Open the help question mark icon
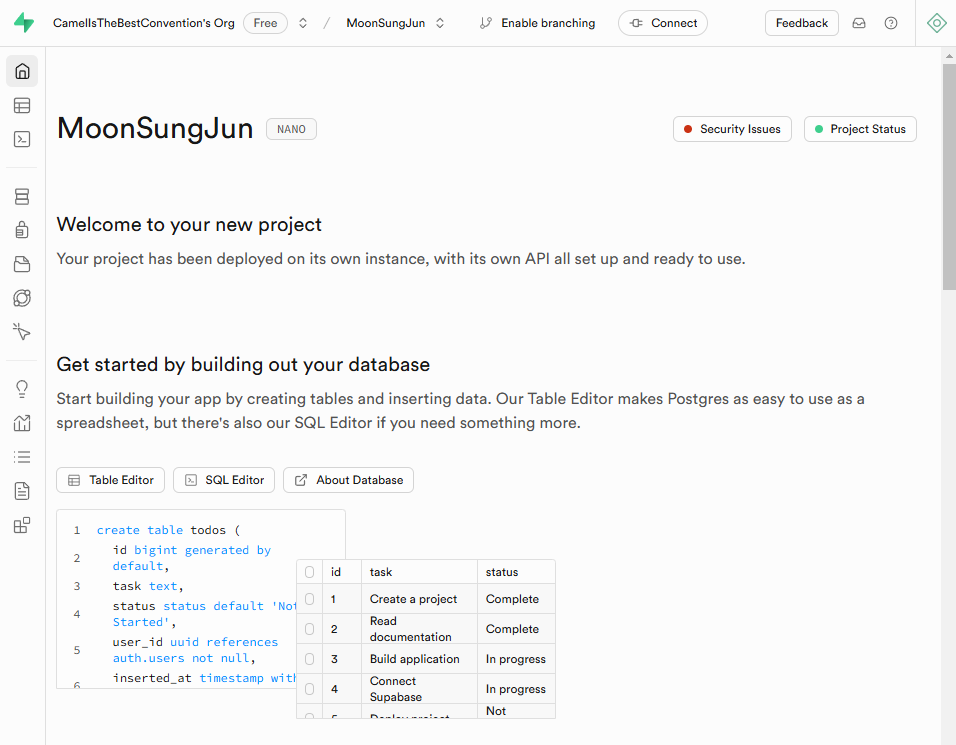 [x=891, y=23]
